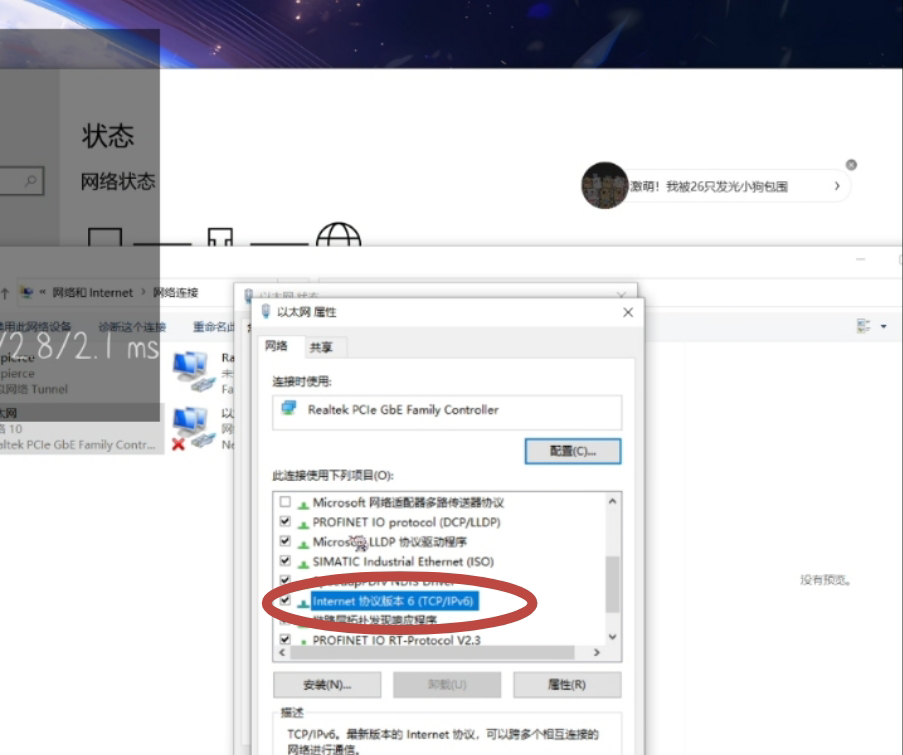Click the adapter icon beside Realtek PCIe GbE
903x755 pixels.
tap(289, 409)
